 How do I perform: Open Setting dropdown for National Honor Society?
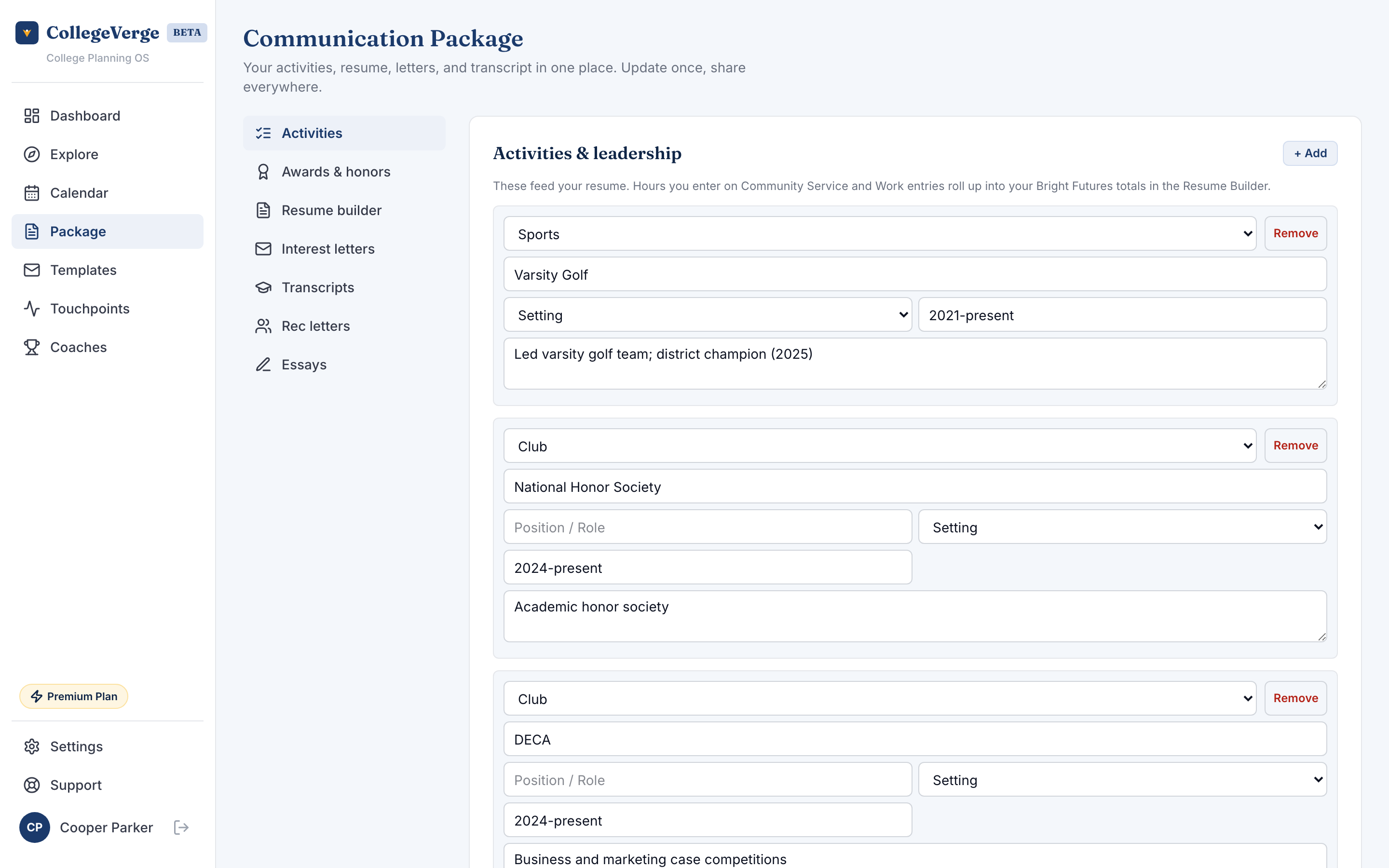coord(1122,527)
